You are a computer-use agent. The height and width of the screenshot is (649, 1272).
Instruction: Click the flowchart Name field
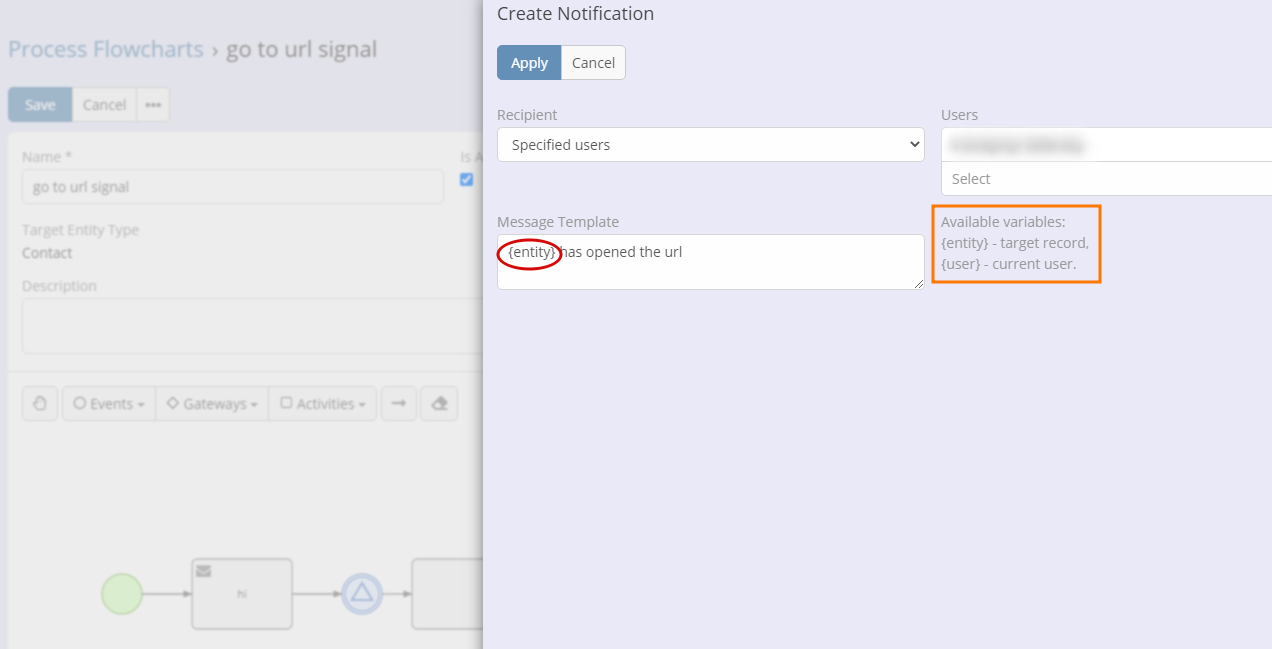232,187
